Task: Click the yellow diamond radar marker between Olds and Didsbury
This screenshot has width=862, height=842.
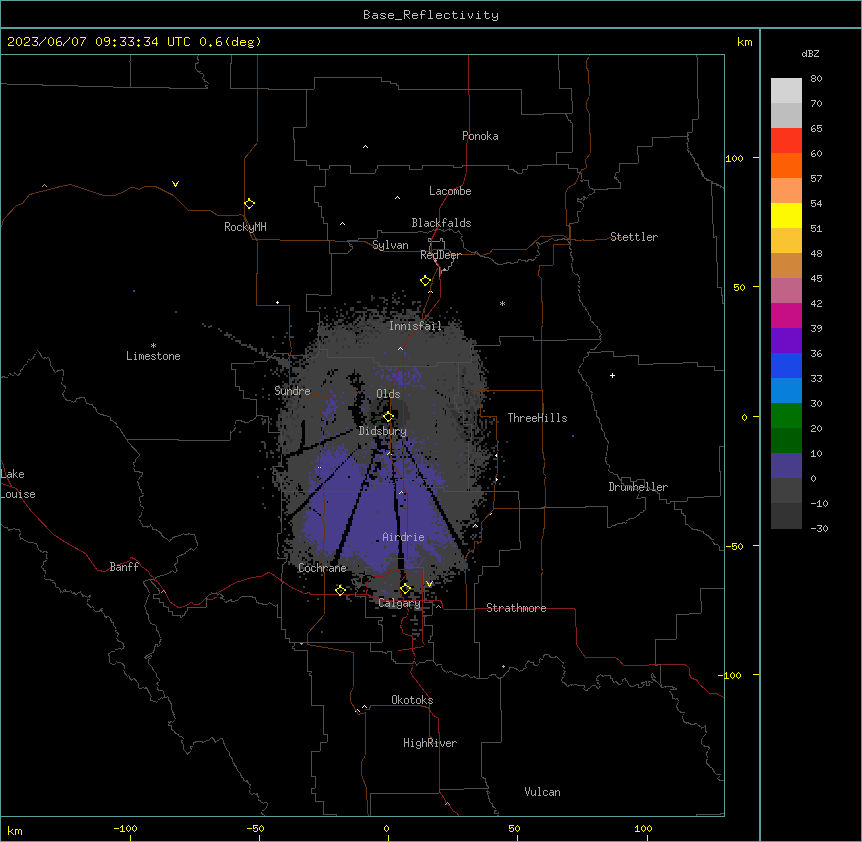Action: 388,416
